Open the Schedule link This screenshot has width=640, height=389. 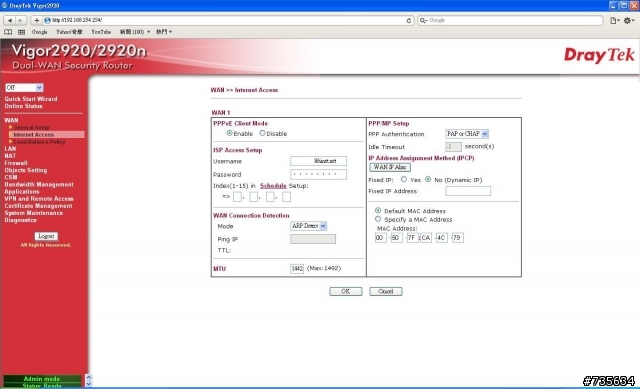tap(273, 186)
